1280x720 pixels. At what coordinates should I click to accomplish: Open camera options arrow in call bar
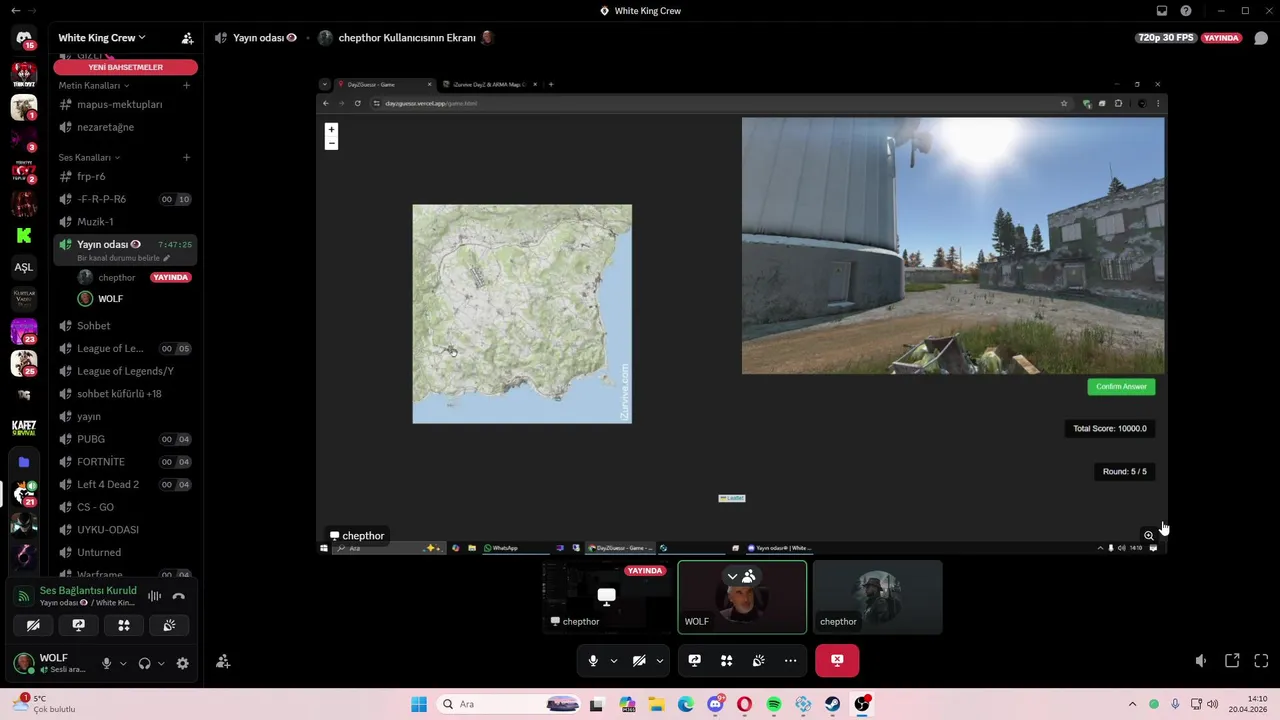[x=659, y=660]
